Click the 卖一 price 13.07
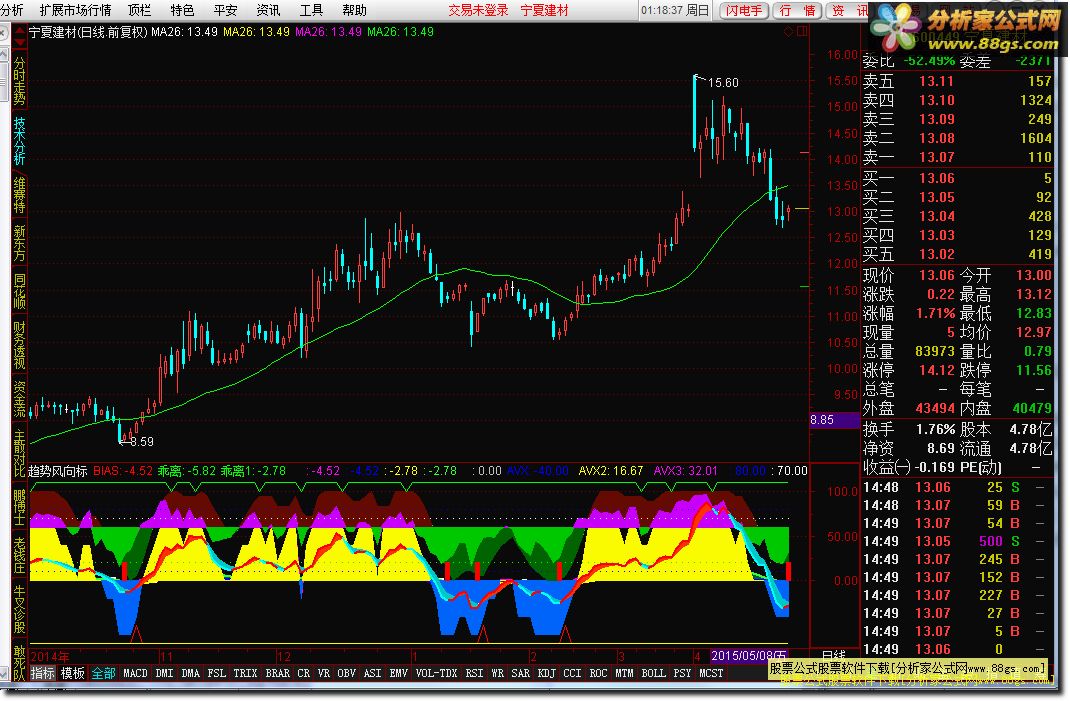 (x=936, y=157)
